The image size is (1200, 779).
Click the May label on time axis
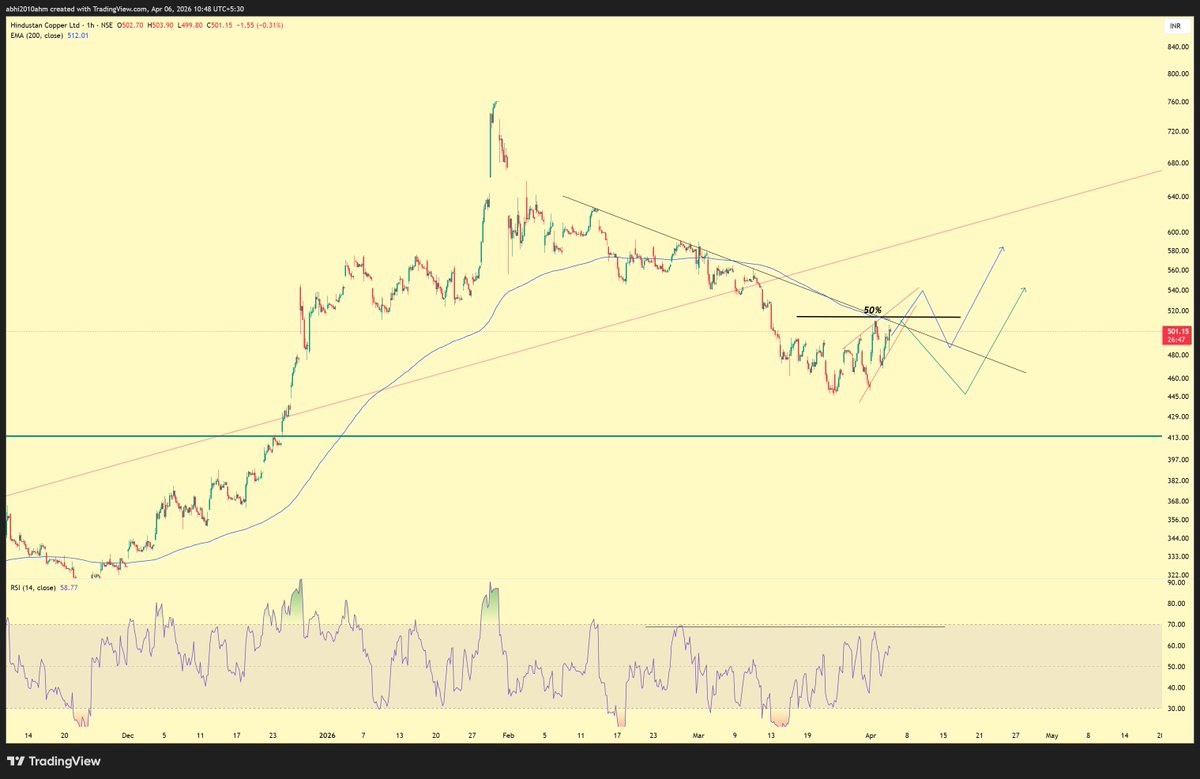point(1051,735)
